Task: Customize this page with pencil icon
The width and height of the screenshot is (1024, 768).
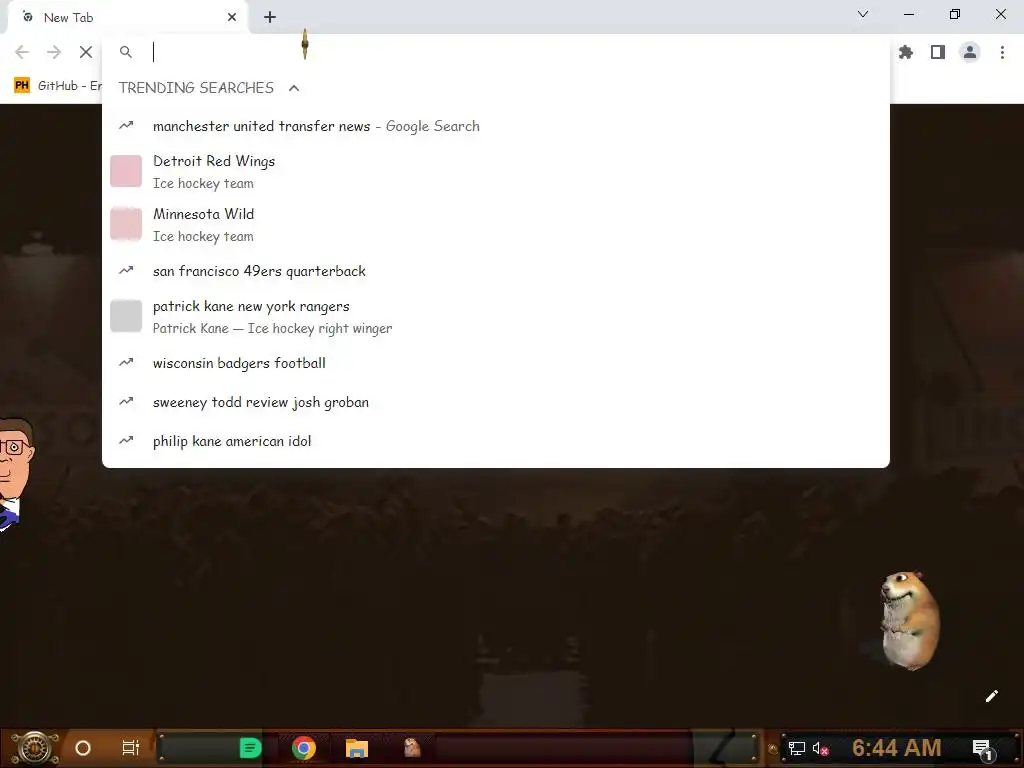Action: click(991, 696)
